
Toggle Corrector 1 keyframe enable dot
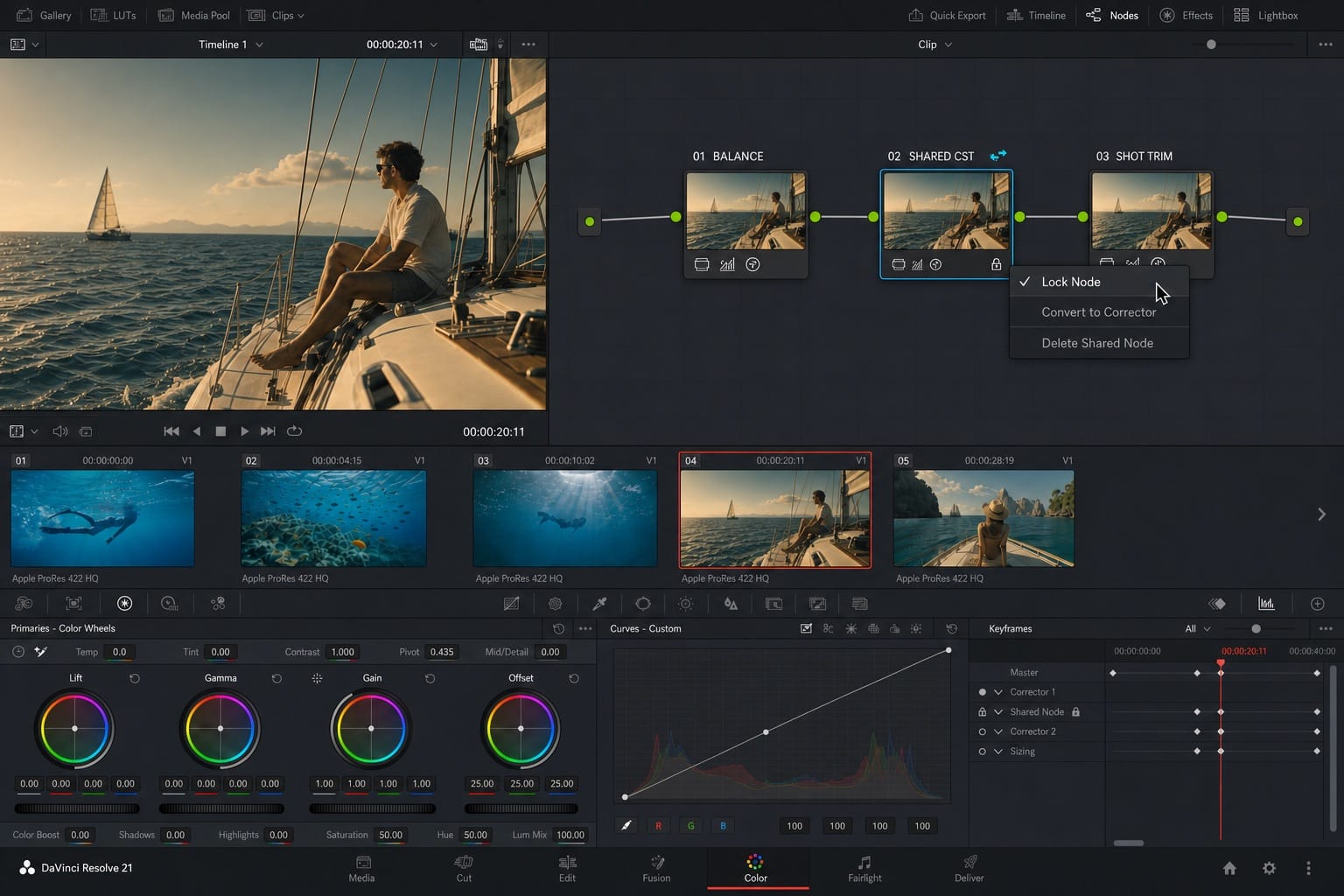tap(982, 692)
